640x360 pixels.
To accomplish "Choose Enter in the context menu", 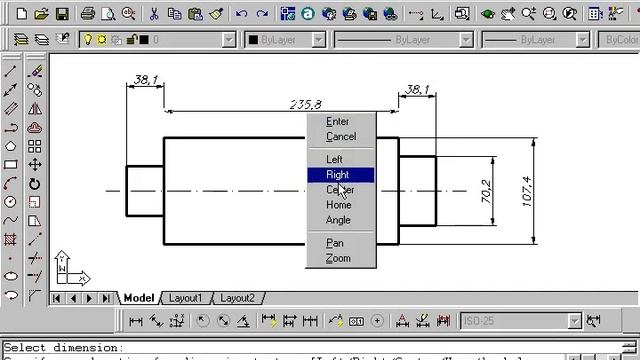I will (x=340, y=122).
